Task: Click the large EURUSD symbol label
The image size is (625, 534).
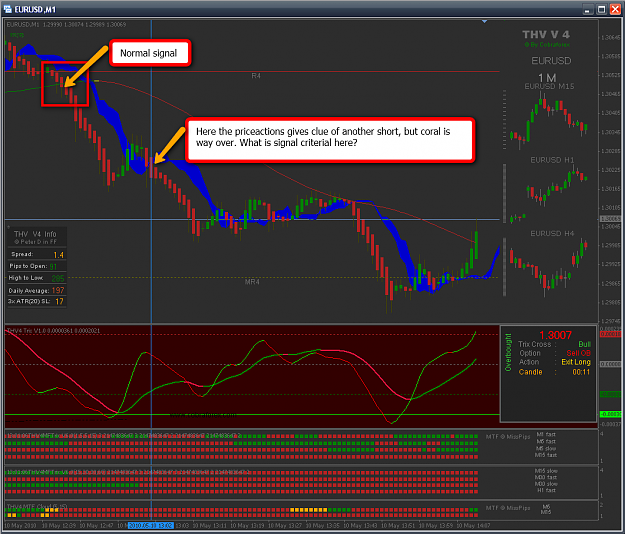Action: coord(551,61)
